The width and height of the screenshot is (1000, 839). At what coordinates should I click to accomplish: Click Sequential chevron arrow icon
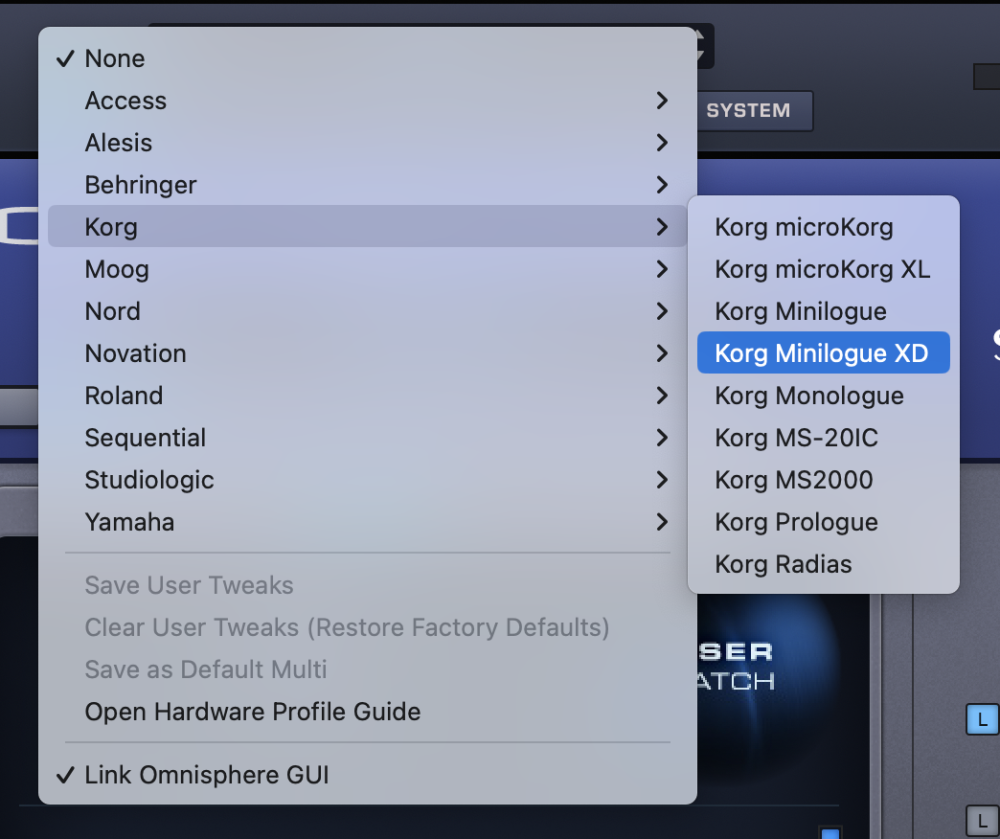(x=662, y=437)
